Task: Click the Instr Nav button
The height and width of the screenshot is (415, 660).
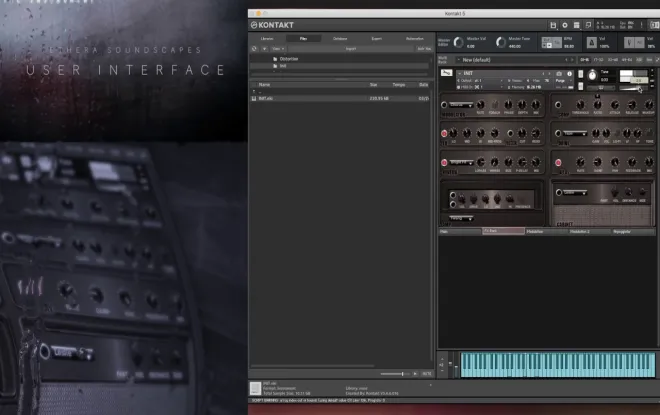Action: click(424, 49)
